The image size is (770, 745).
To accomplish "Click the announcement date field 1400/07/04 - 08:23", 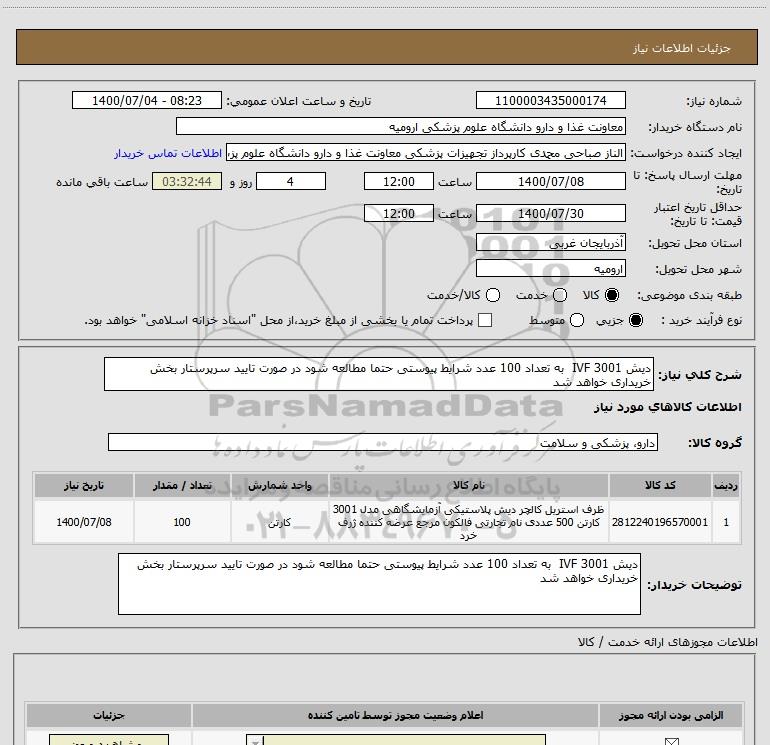I will click(147, 101).
